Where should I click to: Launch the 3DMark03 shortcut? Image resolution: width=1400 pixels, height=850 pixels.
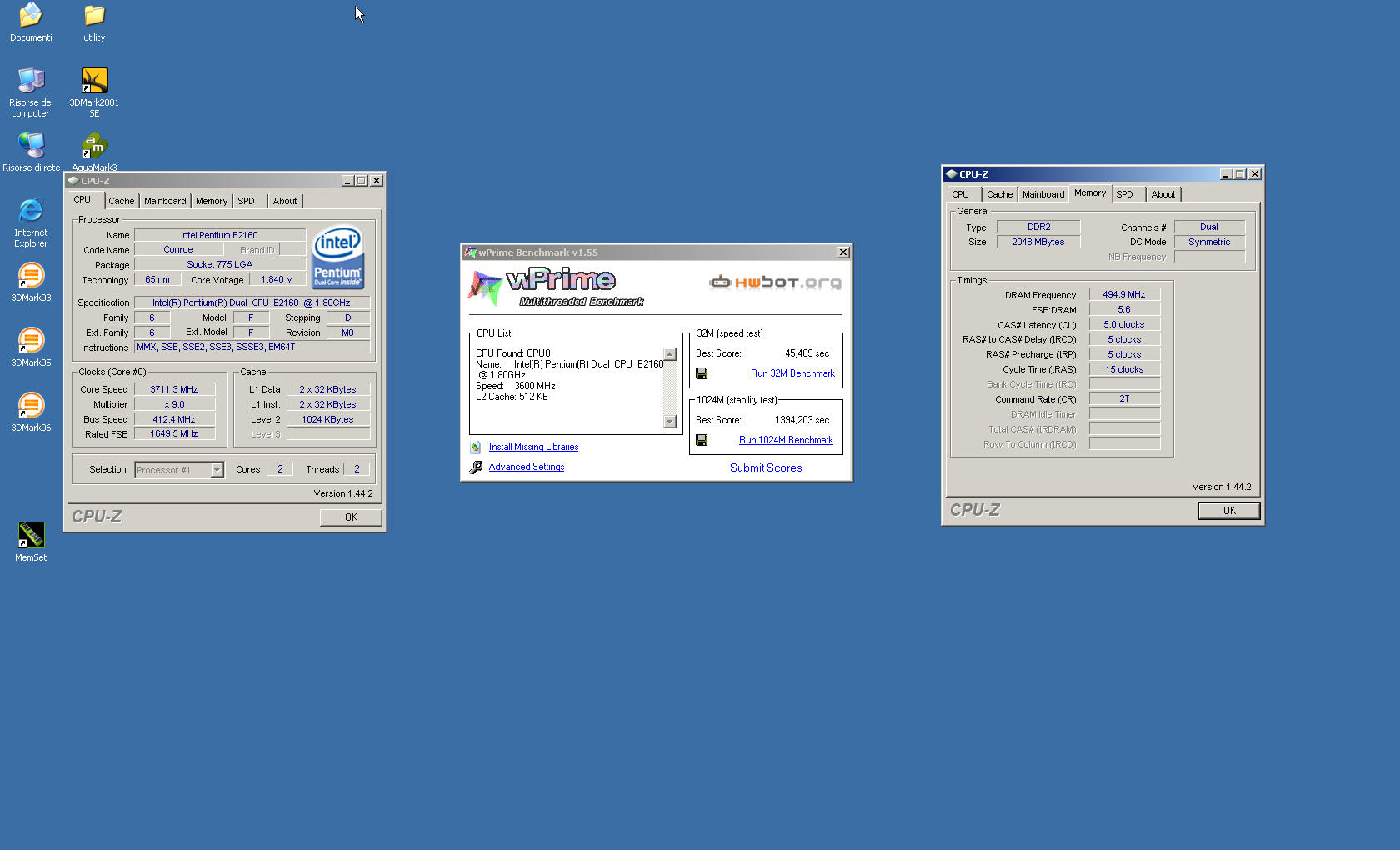coord(31,282)
